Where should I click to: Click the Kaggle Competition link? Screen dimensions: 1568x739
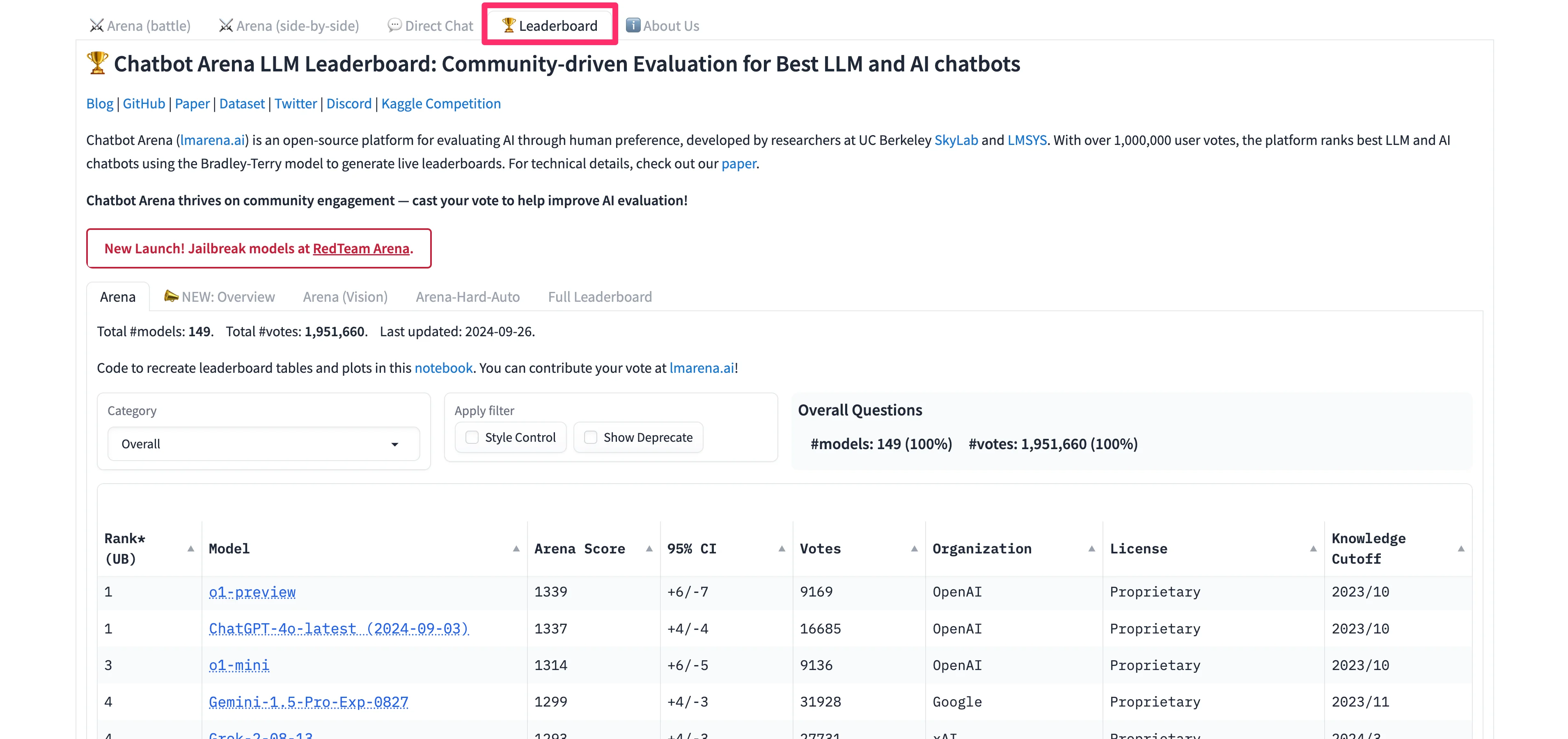441,103
